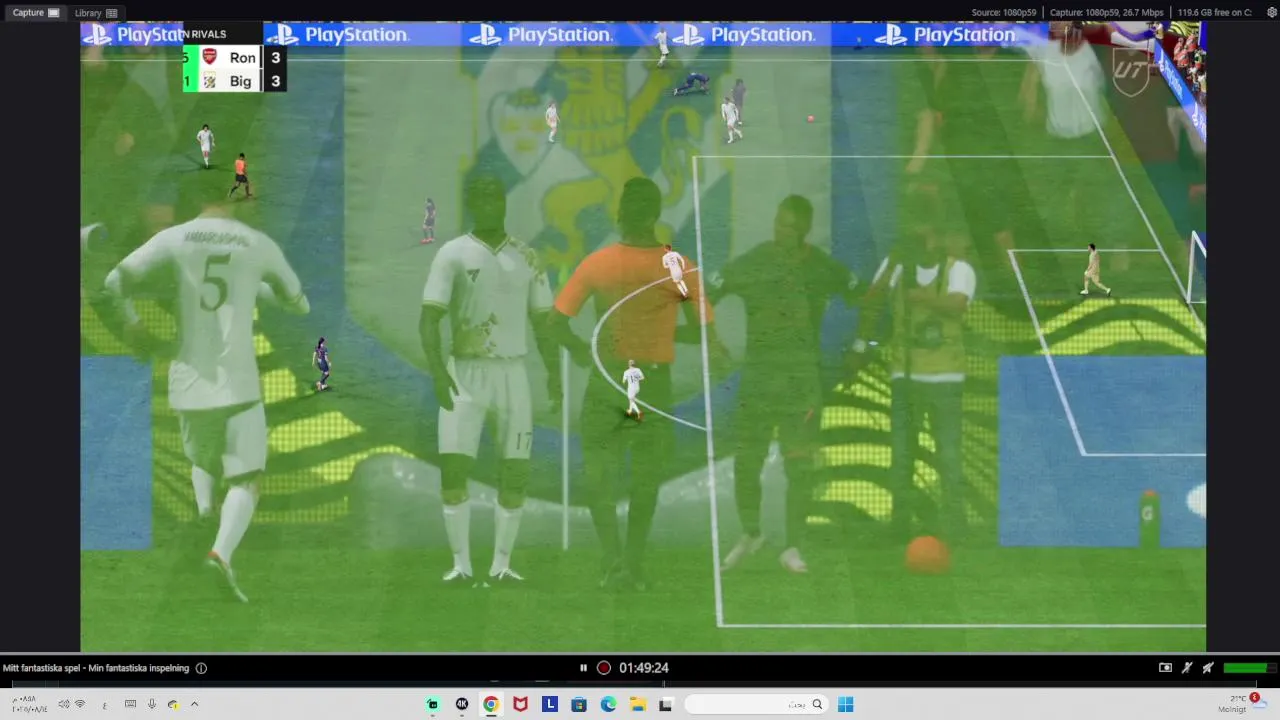Image resolution: width=1280 pixels, height=720 pixels.
Task: Click the taskbar search box
Action: pos(756,704)
